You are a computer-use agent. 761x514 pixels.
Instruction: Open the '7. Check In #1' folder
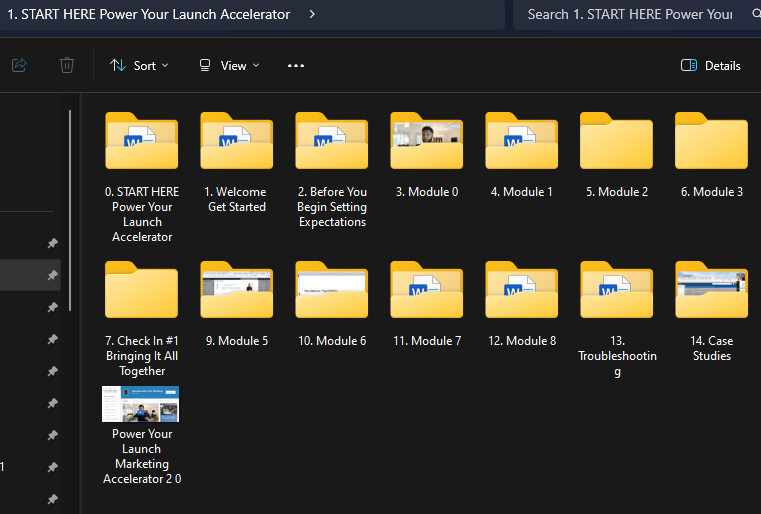pos(141,294)
